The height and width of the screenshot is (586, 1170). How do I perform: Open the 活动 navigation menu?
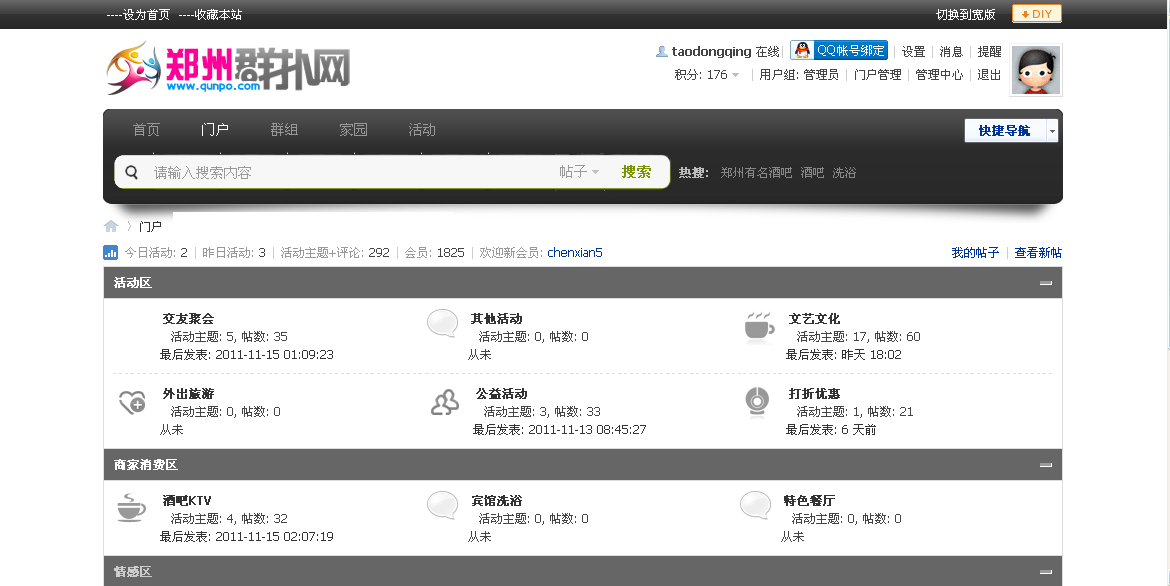point(422,129)
